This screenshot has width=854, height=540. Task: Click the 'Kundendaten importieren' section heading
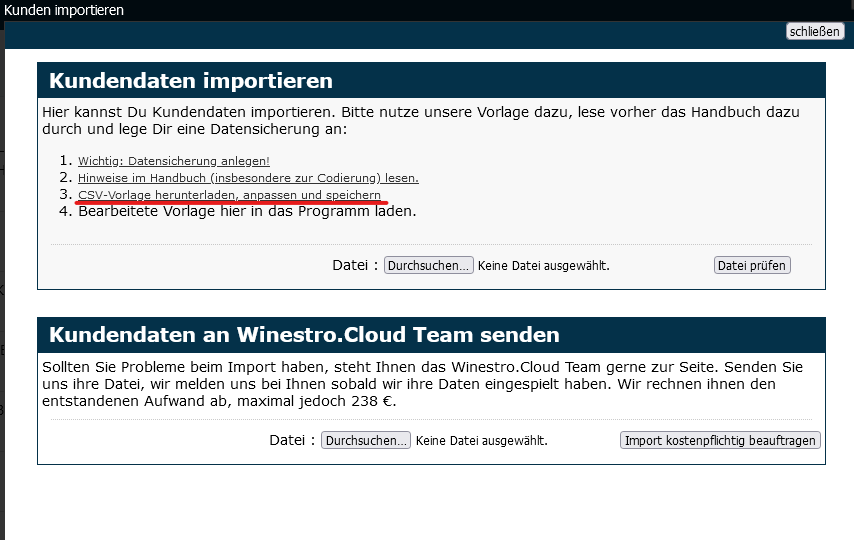click(191, 81)
